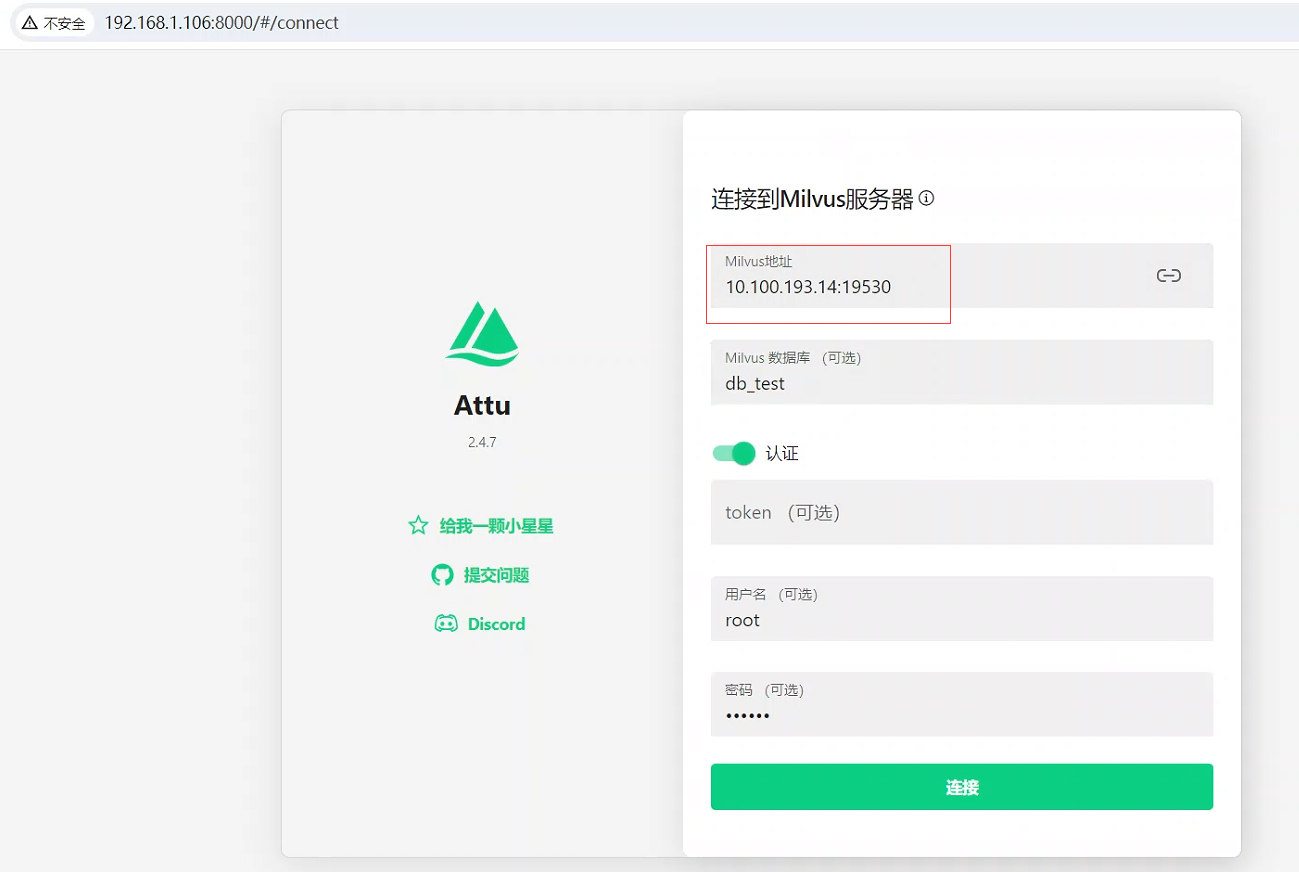
Task: Focus the Milvus地址 input field
Action: click(x=962, y=275)
